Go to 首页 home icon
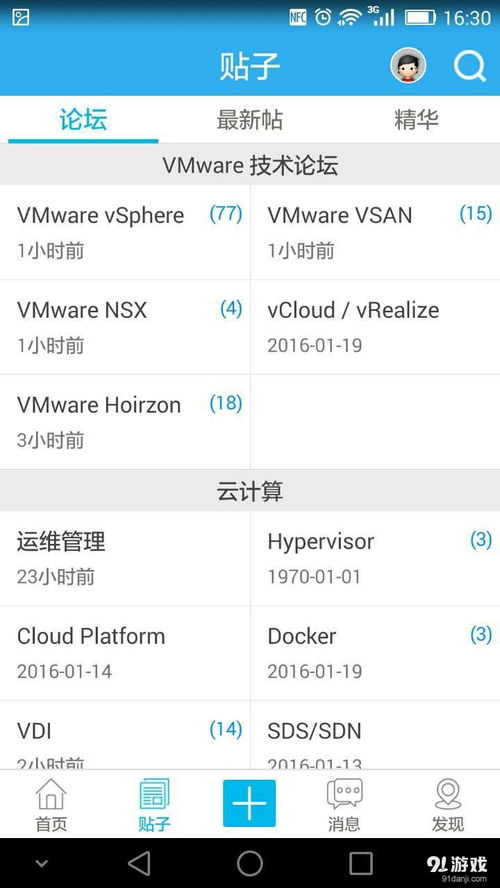The image size is (500, 888). coord(51,805)
